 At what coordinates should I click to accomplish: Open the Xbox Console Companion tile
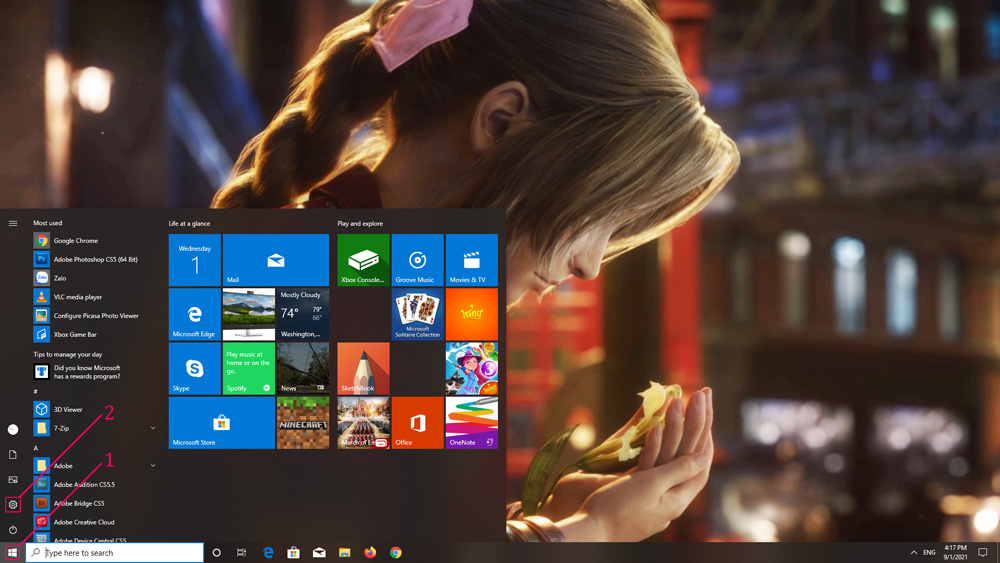(x=364, y=260)
